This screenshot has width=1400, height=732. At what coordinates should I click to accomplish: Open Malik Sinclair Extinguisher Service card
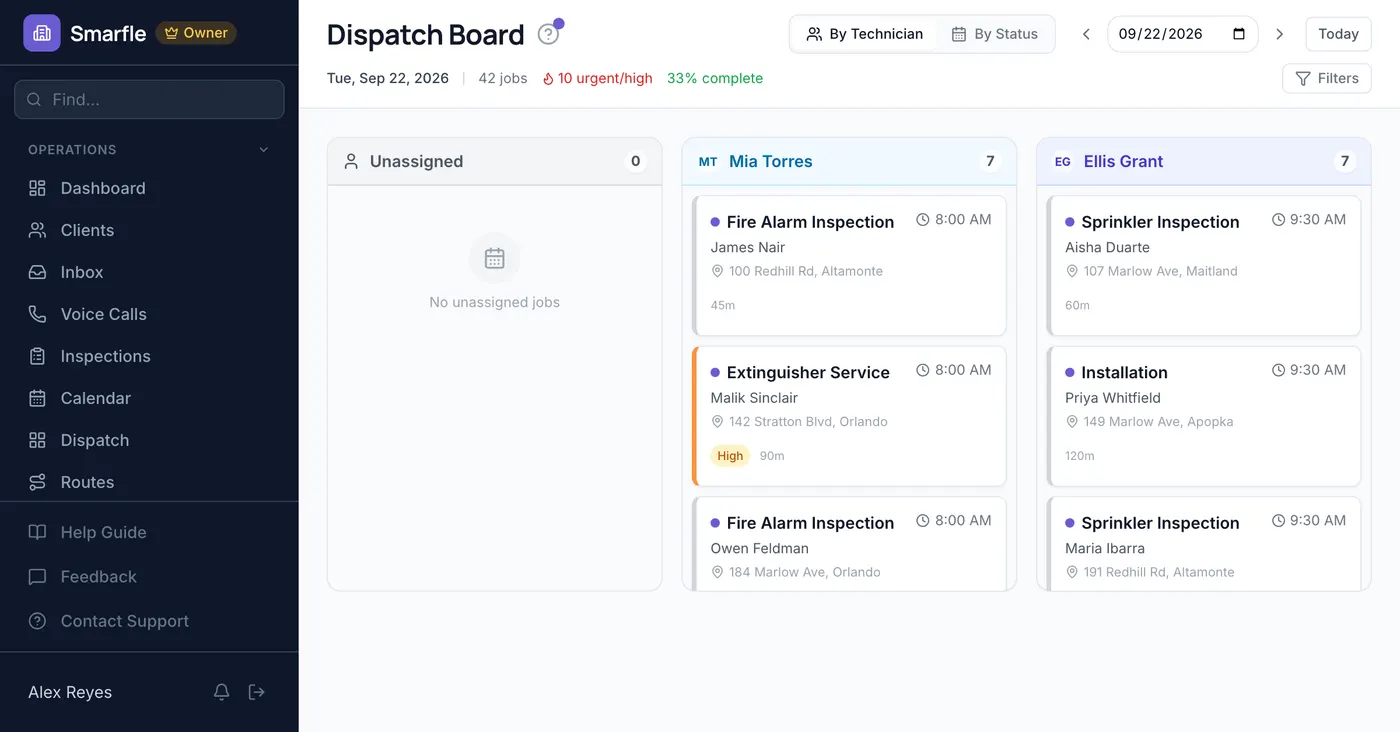849,416
